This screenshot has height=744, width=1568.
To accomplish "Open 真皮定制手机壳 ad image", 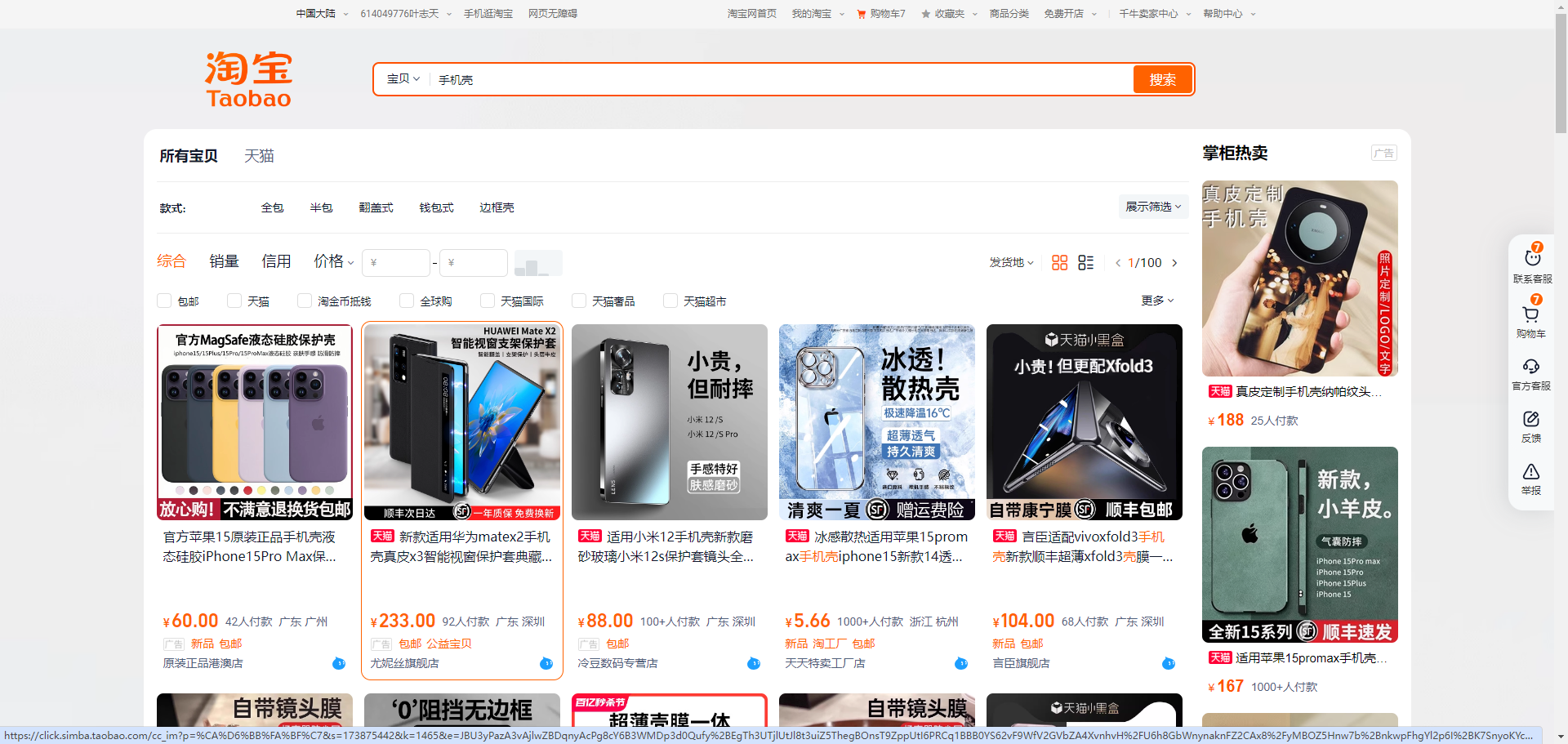I will pyautogui.click(x=1300, y=278).
